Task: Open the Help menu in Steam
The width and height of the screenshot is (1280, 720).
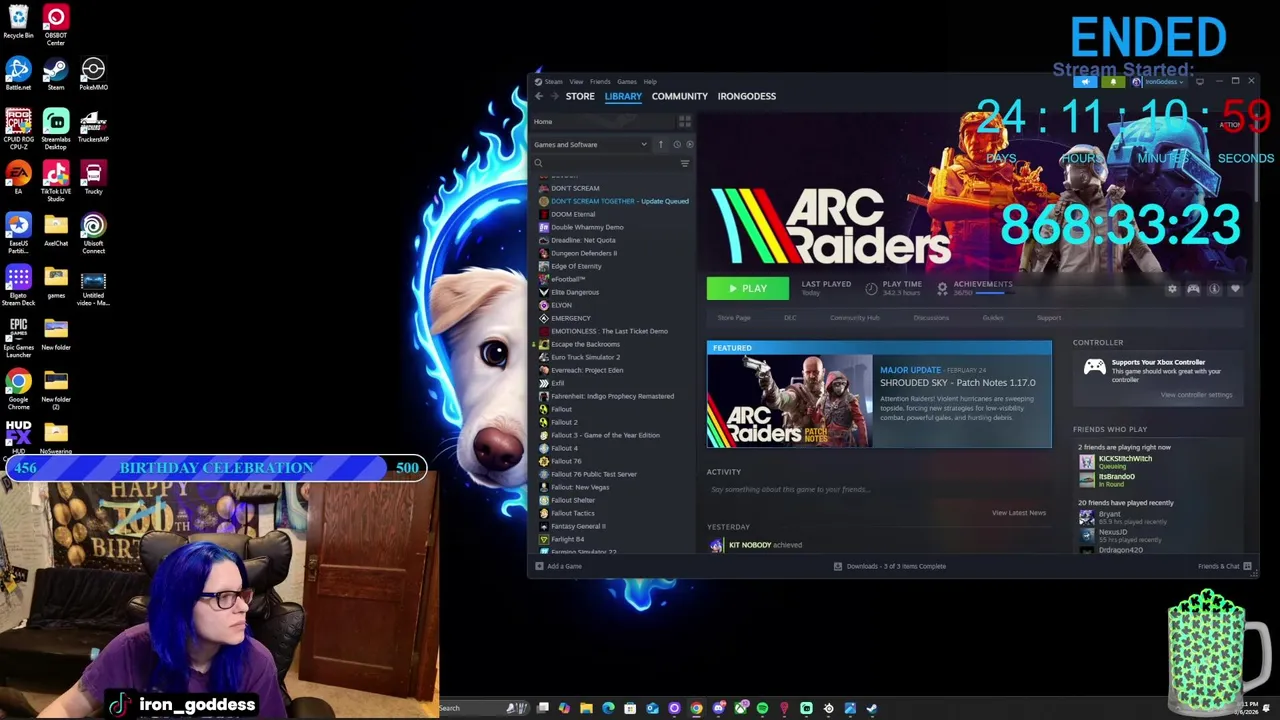Action: (650, 82)
